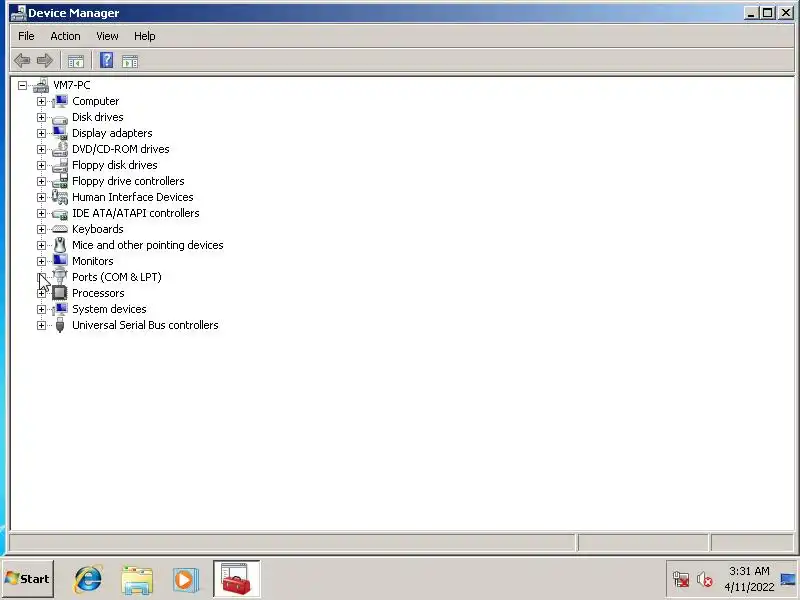
Task: Open Help via the blue question mark icon
Action: pos(106,60)
